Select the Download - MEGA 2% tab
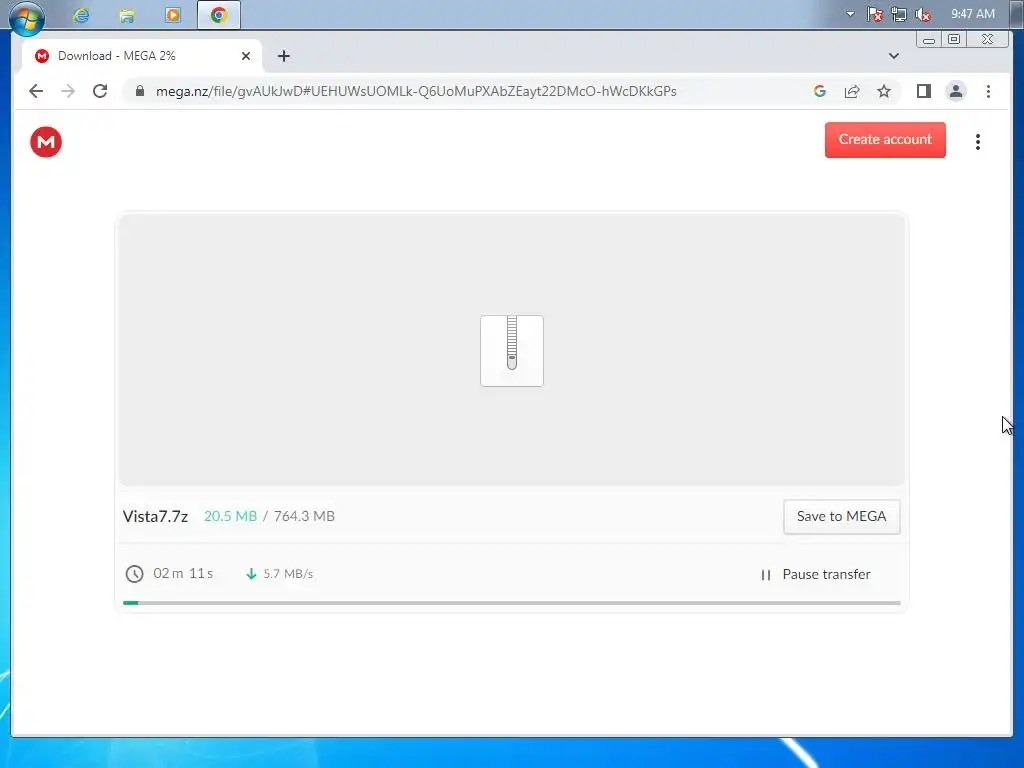Screen dimensions: 1024x768 [142, 56]
